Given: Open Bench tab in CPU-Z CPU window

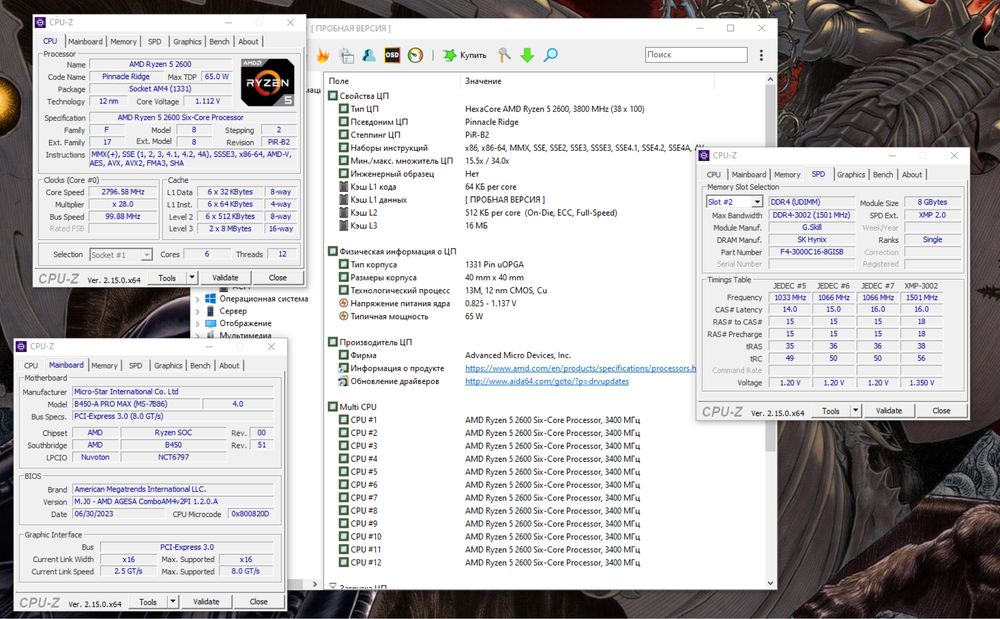Looking at the screenshot, I should pos(219,41).
